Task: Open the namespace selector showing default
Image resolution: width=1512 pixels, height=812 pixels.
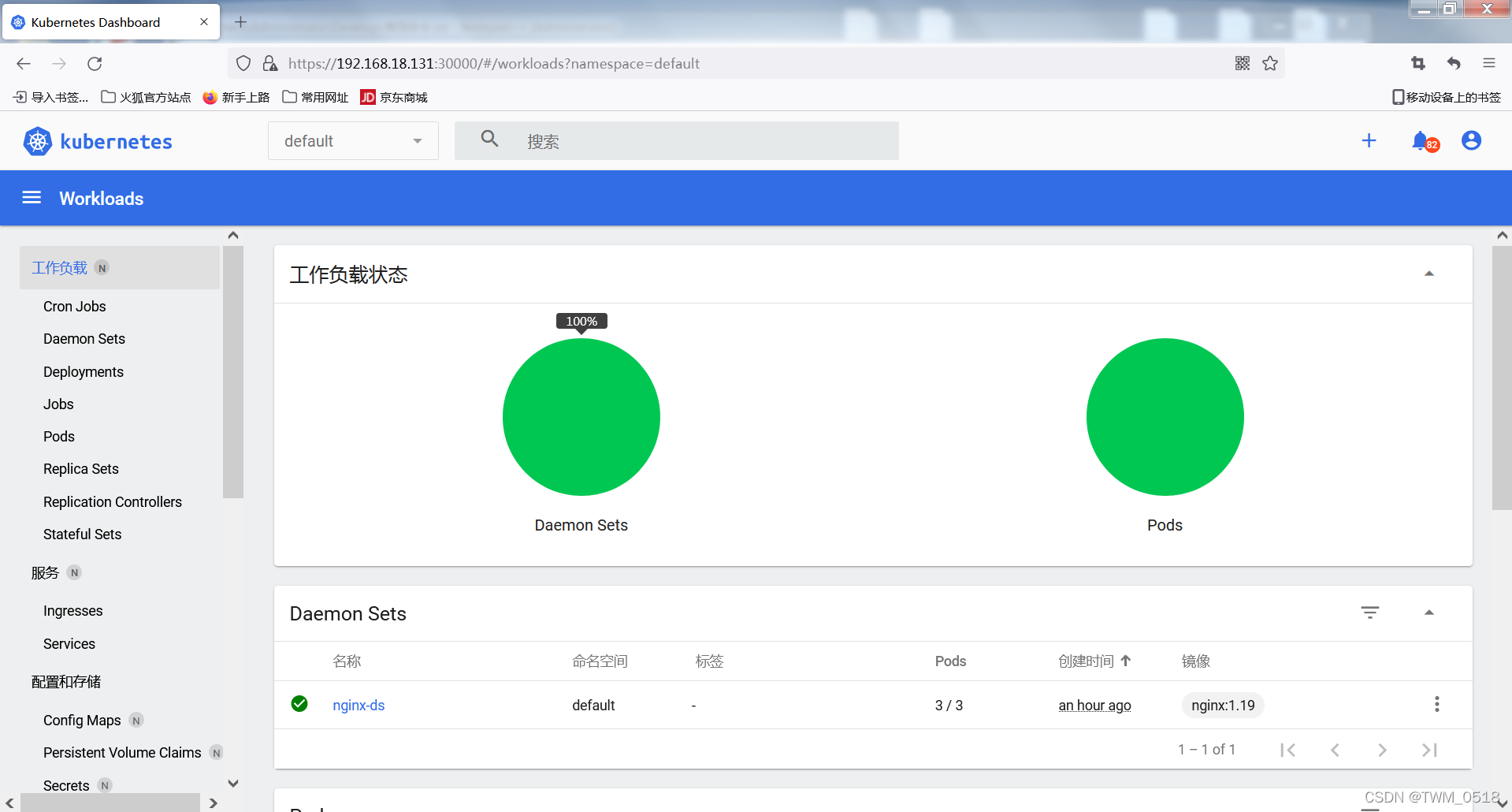Action: [353, 140]
